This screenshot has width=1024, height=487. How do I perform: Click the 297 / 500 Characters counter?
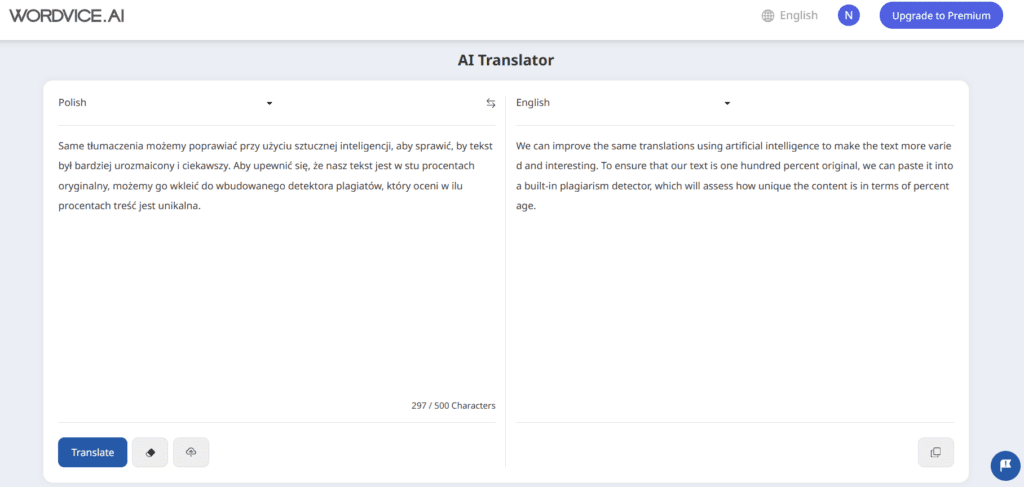(x=453, y=406)
